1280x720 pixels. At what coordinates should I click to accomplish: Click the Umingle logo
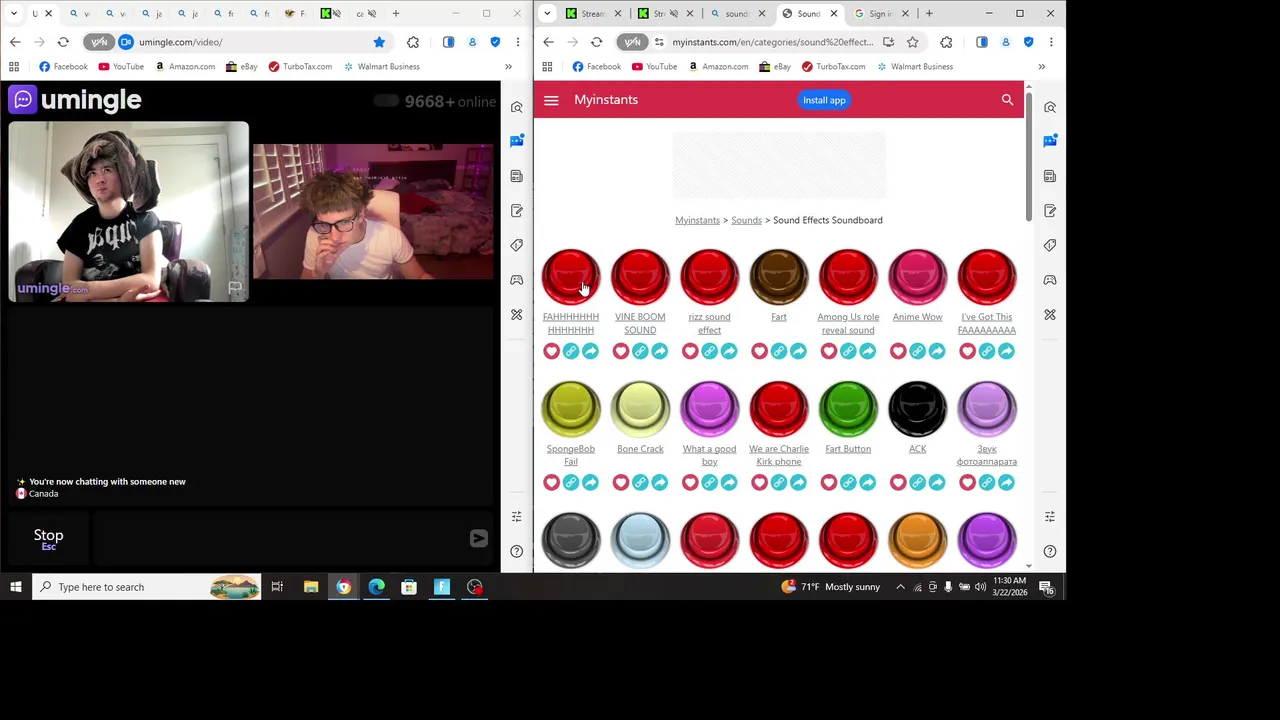(x=76, y=100)
